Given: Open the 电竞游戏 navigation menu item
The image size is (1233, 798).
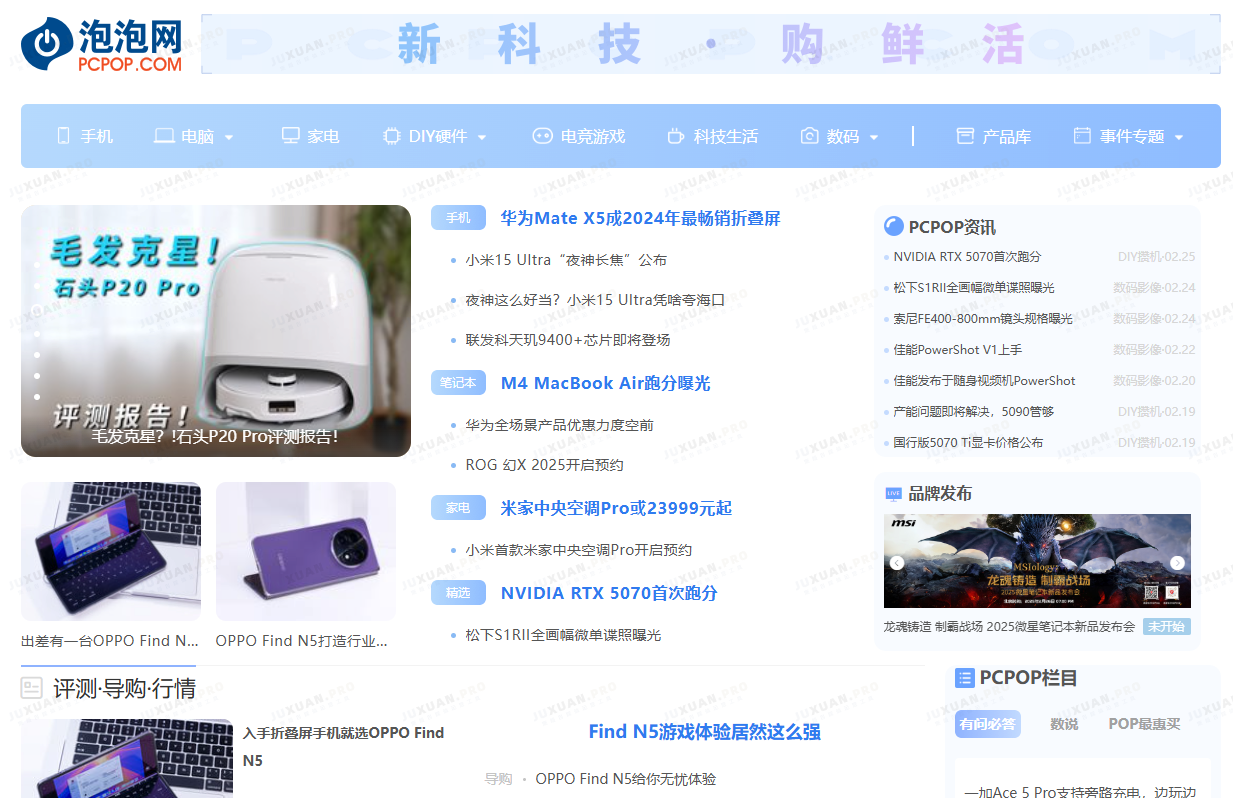Looking at the screenshot, I should (593, 136).
